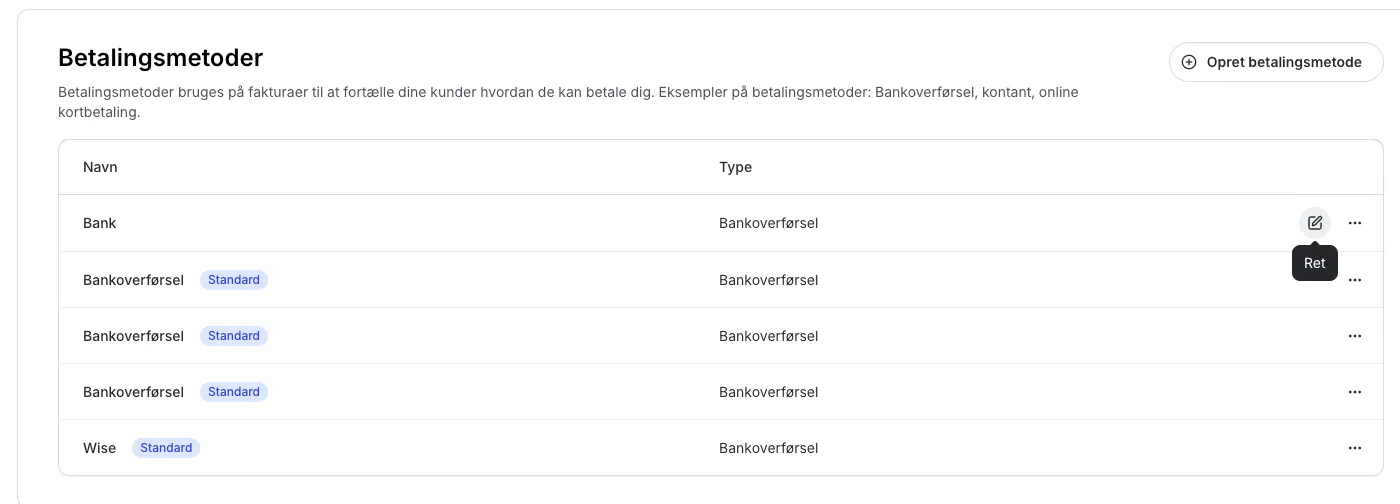
Task: Click the edit pencil icon in Bank row
Action: click(x=1314, y=223)
